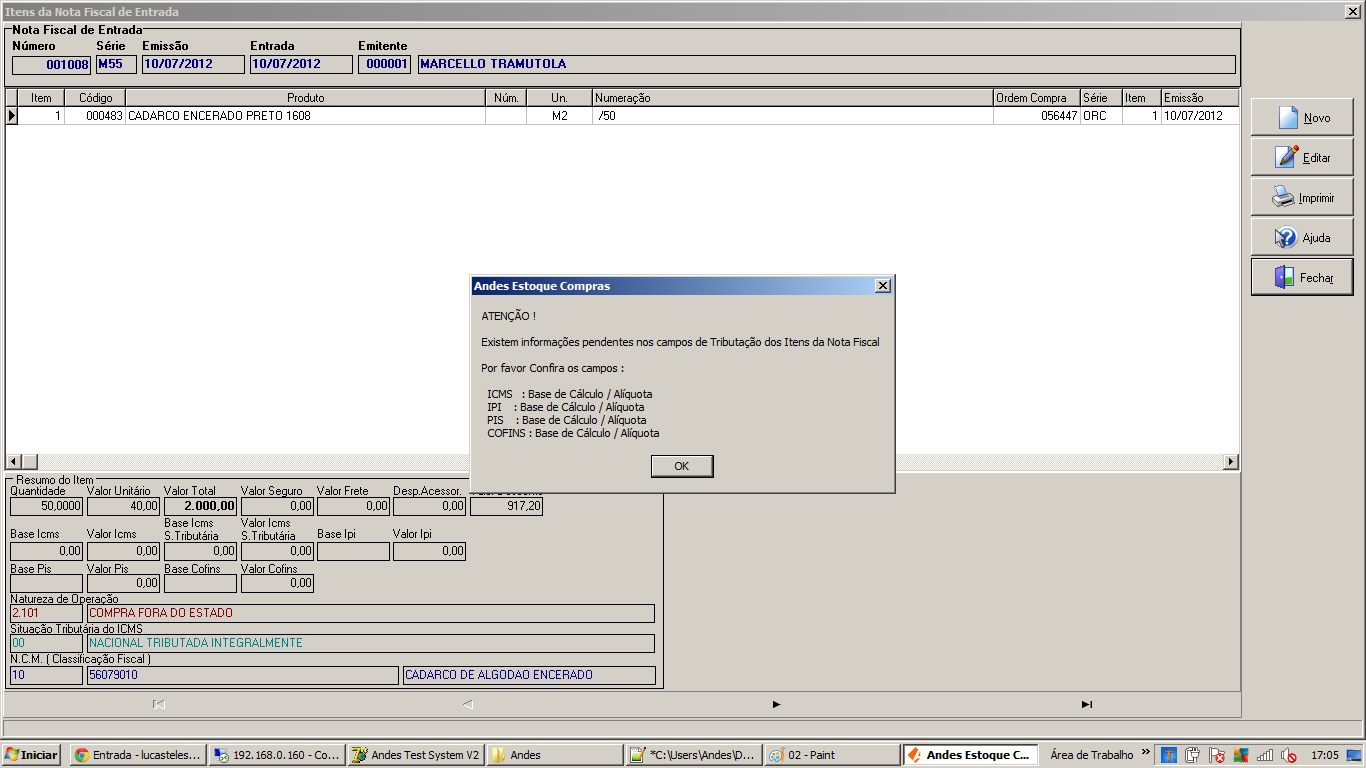The image size is (1366, 768).
Task: Click the Fechar door icon
Action: pos(1284,277)
